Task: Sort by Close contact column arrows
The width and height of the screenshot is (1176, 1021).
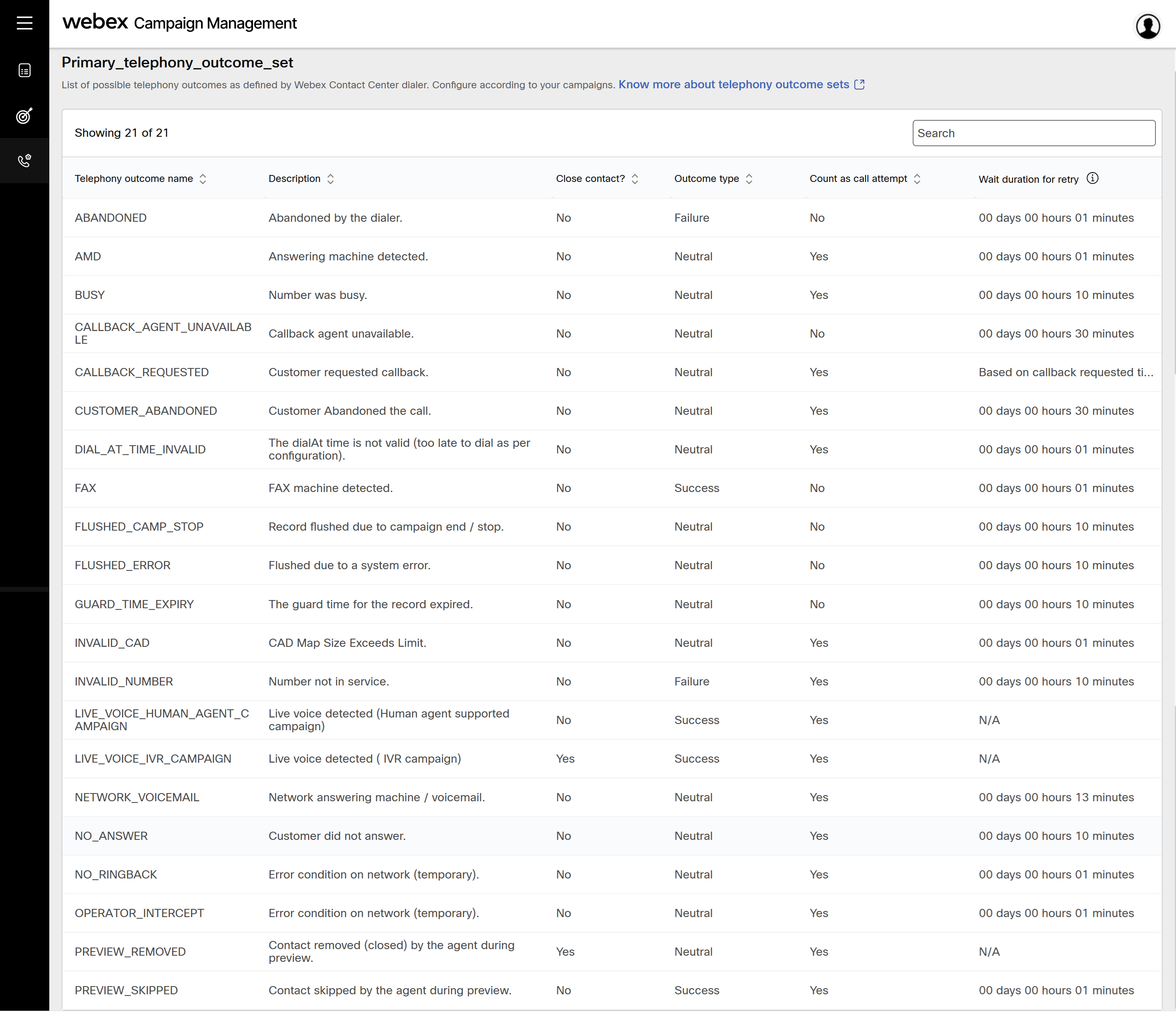Action: click(635, 179)
